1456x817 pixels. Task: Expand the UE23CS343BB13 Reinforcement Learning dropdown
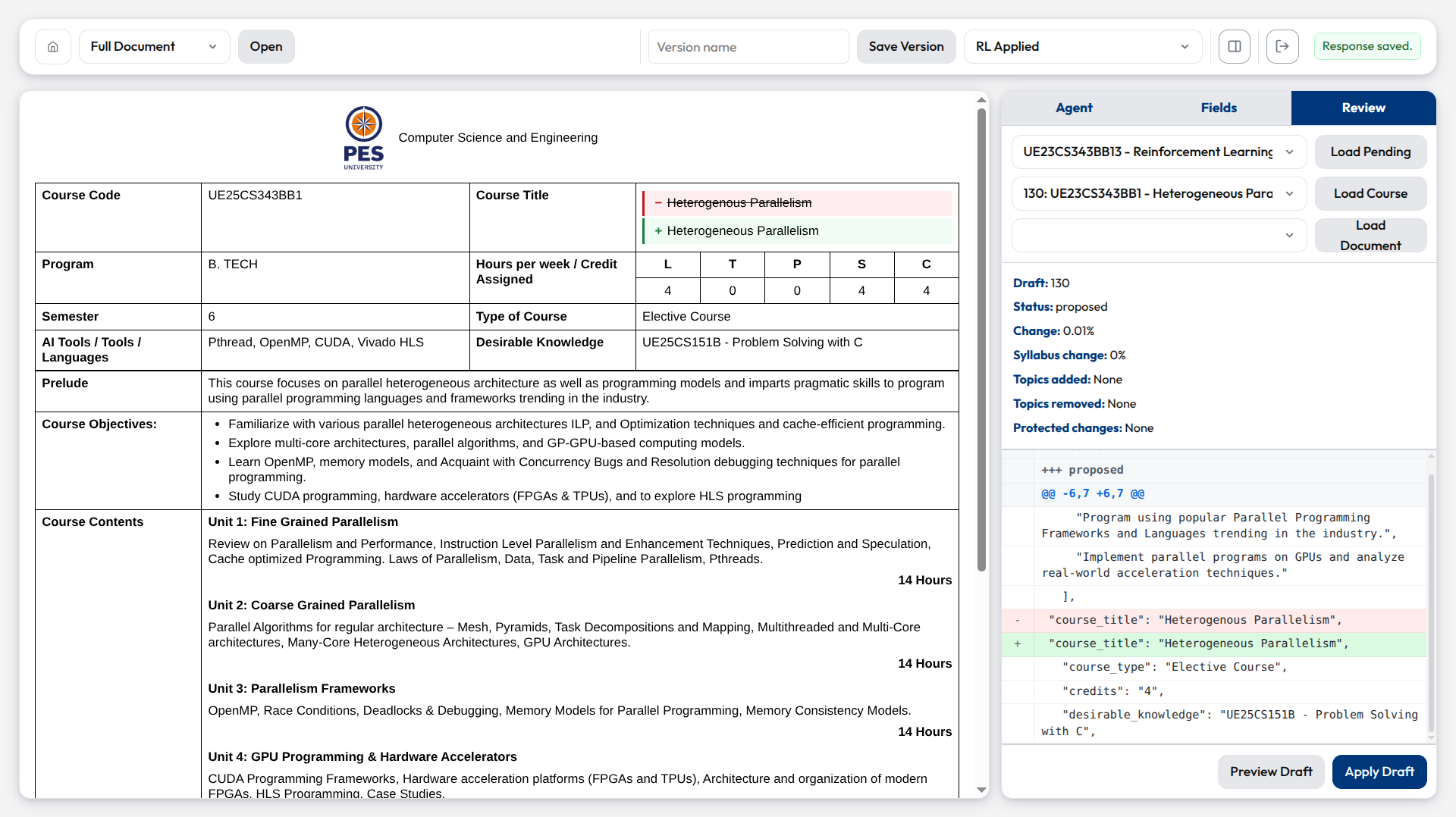pyautogui.click(x=1159, y=152)
